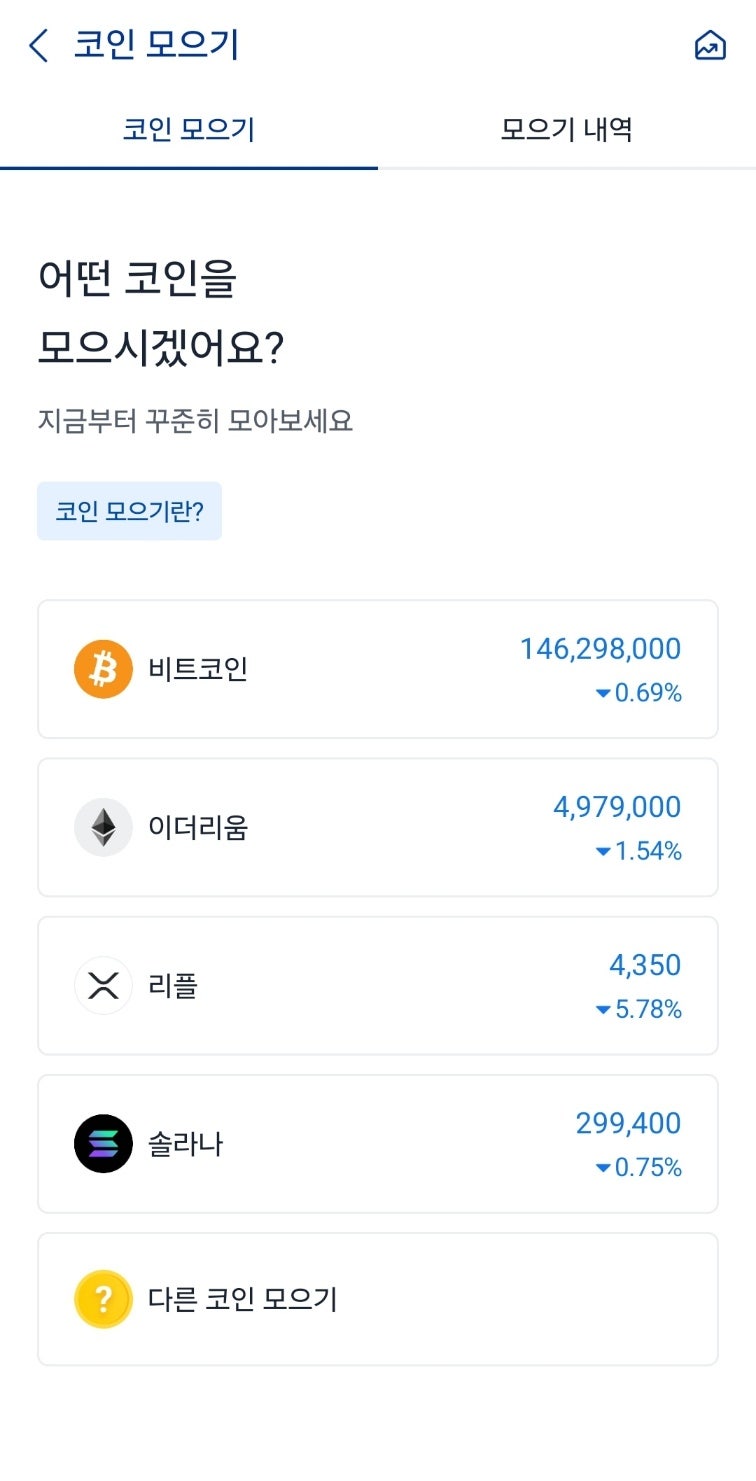Tap 다른 코인 모으기 option
The image size is (756, 1481).
pyautogui.click(x=377, y=1298)
